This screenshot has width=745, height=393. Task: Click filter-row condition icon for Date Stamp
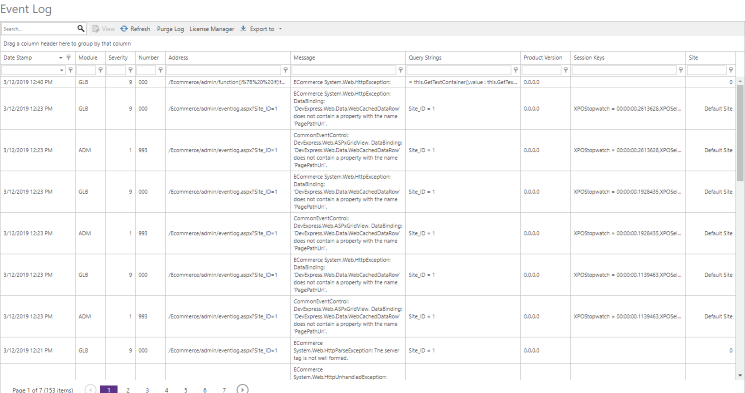click(x=70, y=70)
